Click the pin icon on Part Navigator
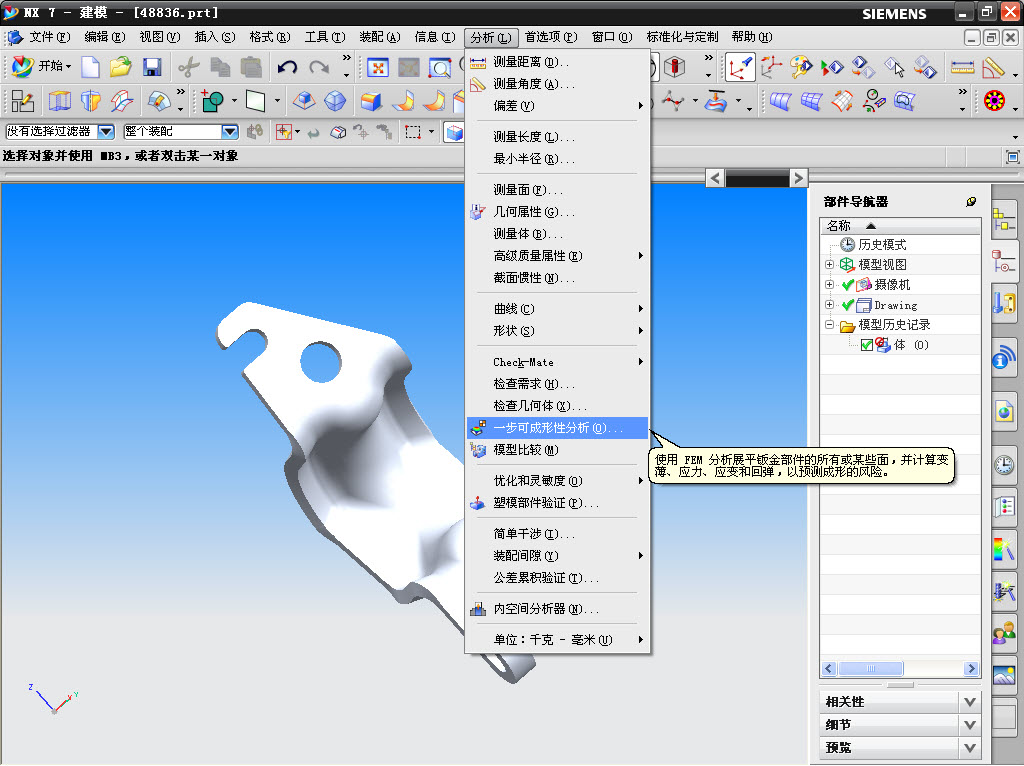Viewport: 1024px width, 766px height. (x=971, y=202)
